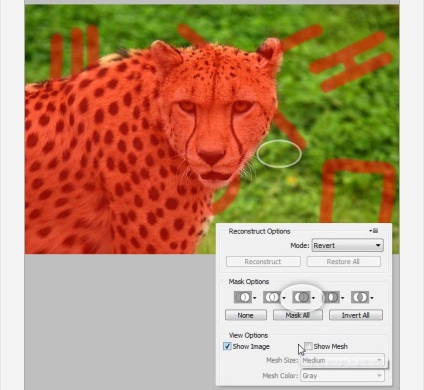The width and height of the screenshot is (424, 390).
Task: Expand the Mesh Color dropdown showing Gray
Action: click(343, 376)
